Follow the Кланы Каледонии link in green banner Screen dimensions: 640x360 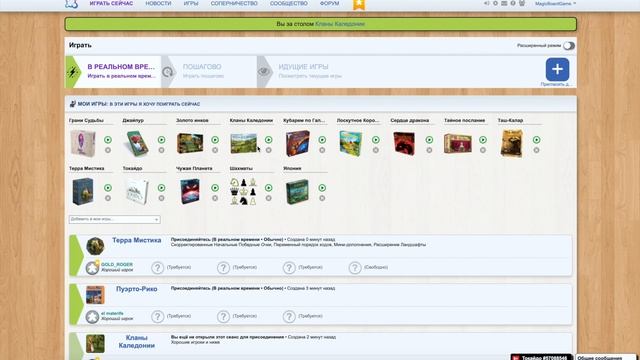[340, 24]
